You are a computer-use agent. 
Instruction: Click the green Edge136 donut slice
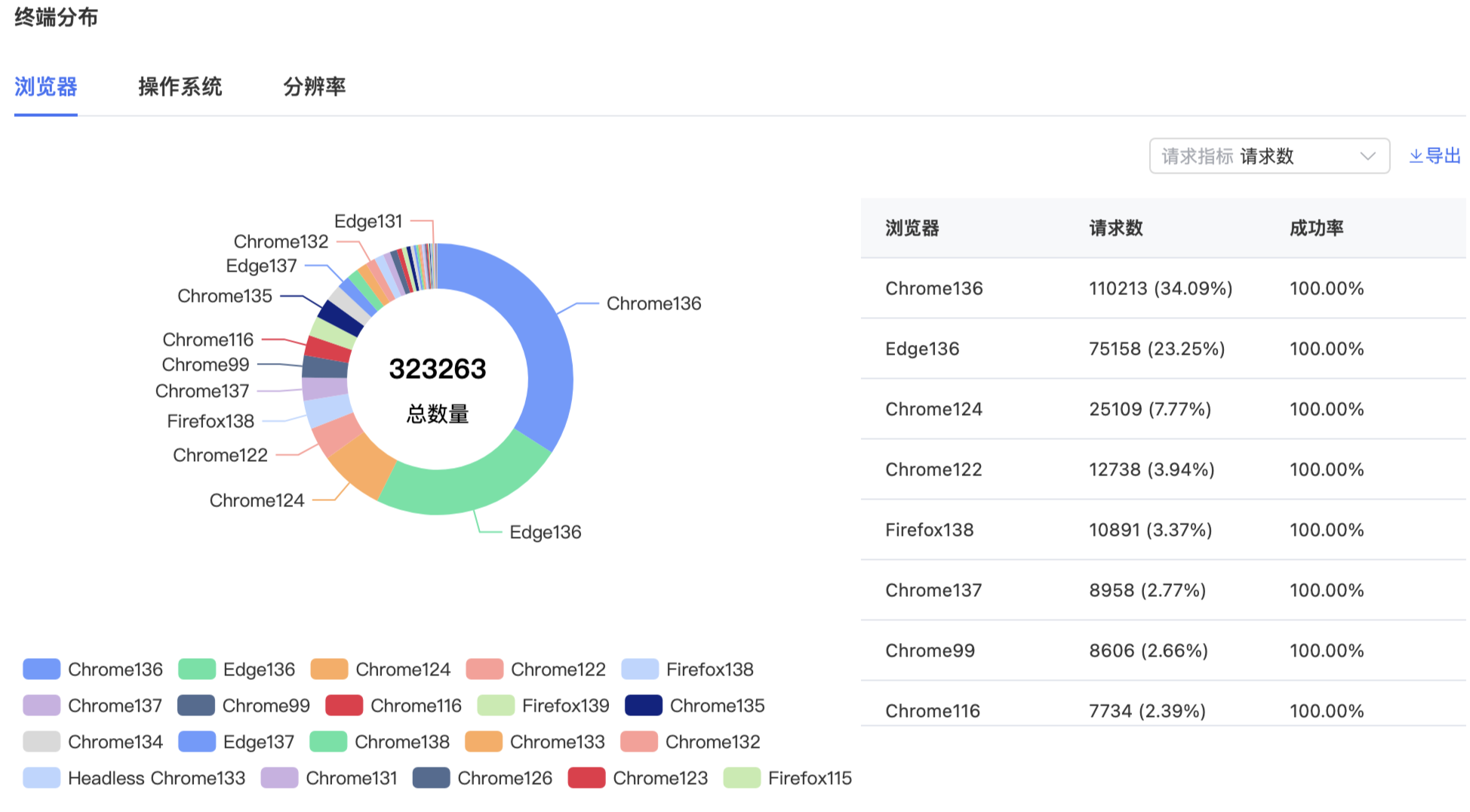(468, 489)
